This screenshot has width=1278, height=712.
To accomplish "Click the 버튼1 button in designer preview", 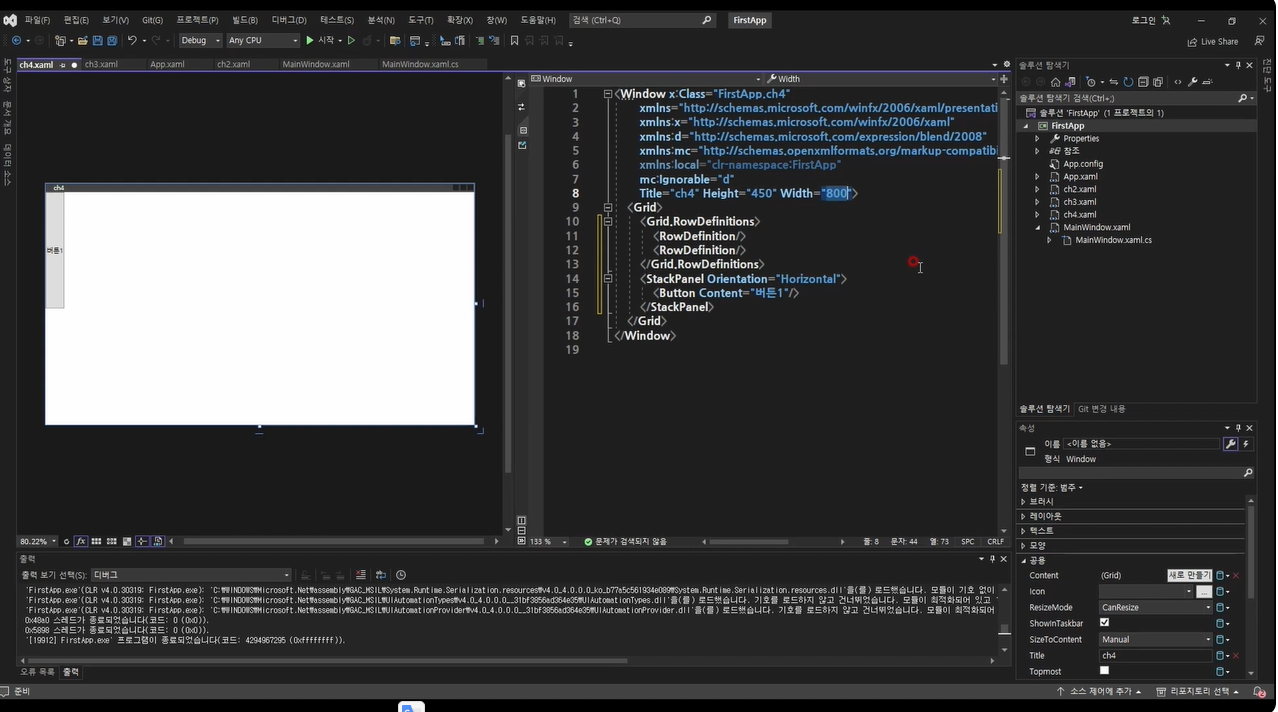I will pos(55,250).
